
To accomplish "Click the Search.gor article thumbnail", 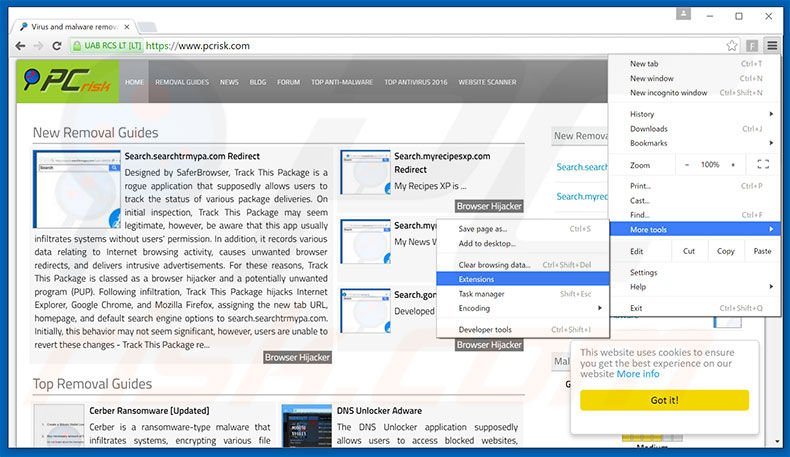I will point(365,311).
